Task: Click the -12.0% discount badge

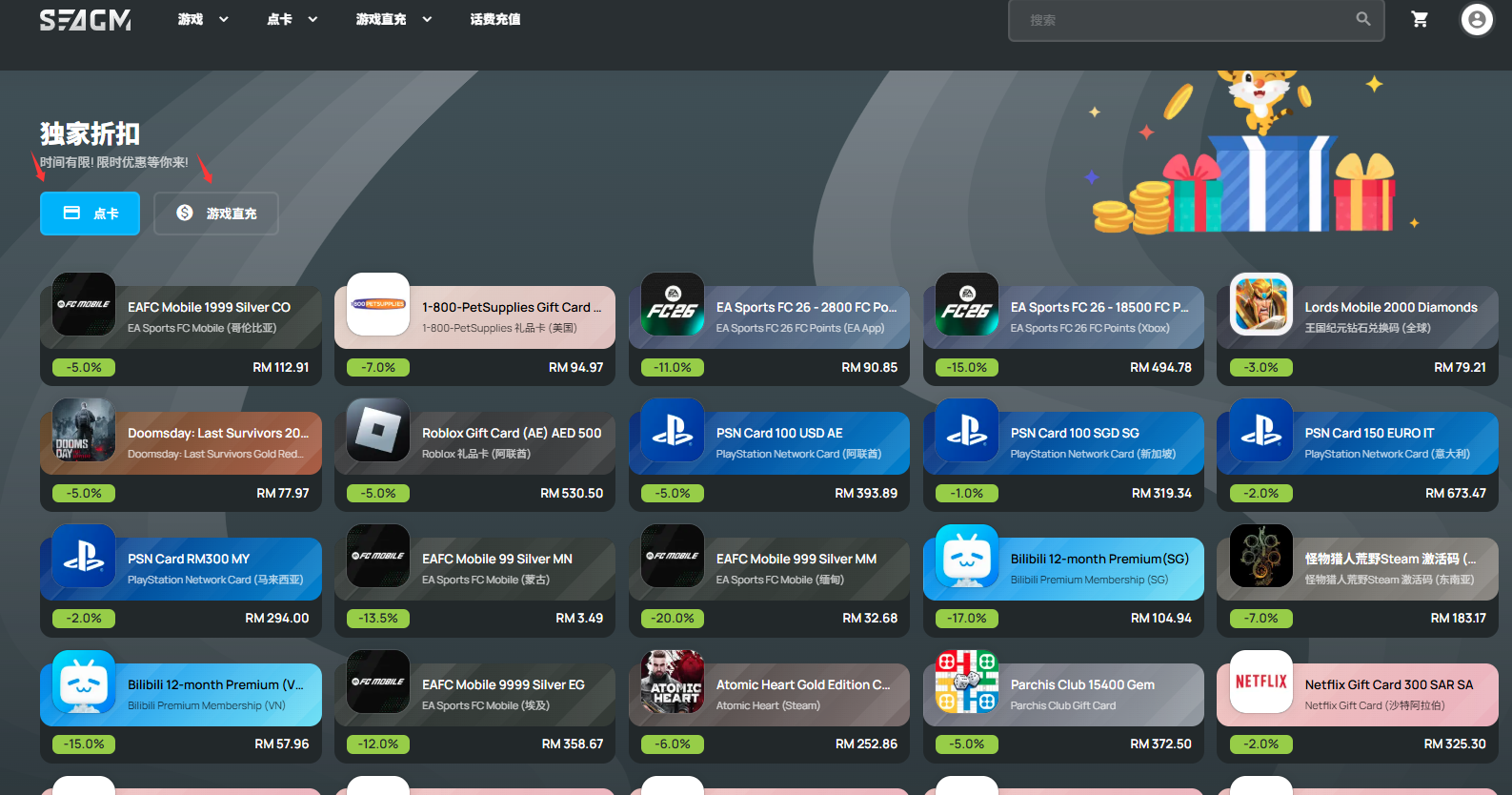Action: [x=378, y=744]
